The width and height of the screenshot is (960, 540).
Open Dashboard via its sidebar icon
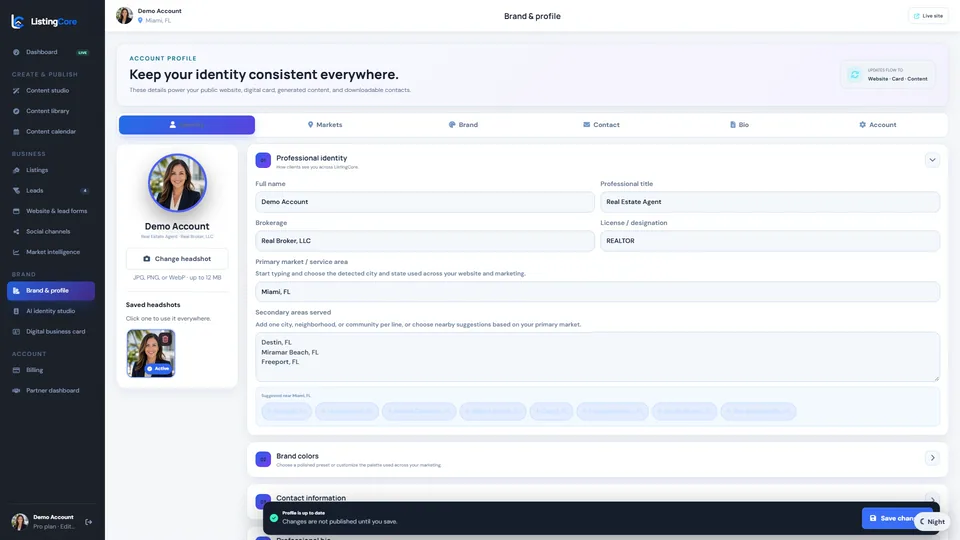(x=16, y=52)
